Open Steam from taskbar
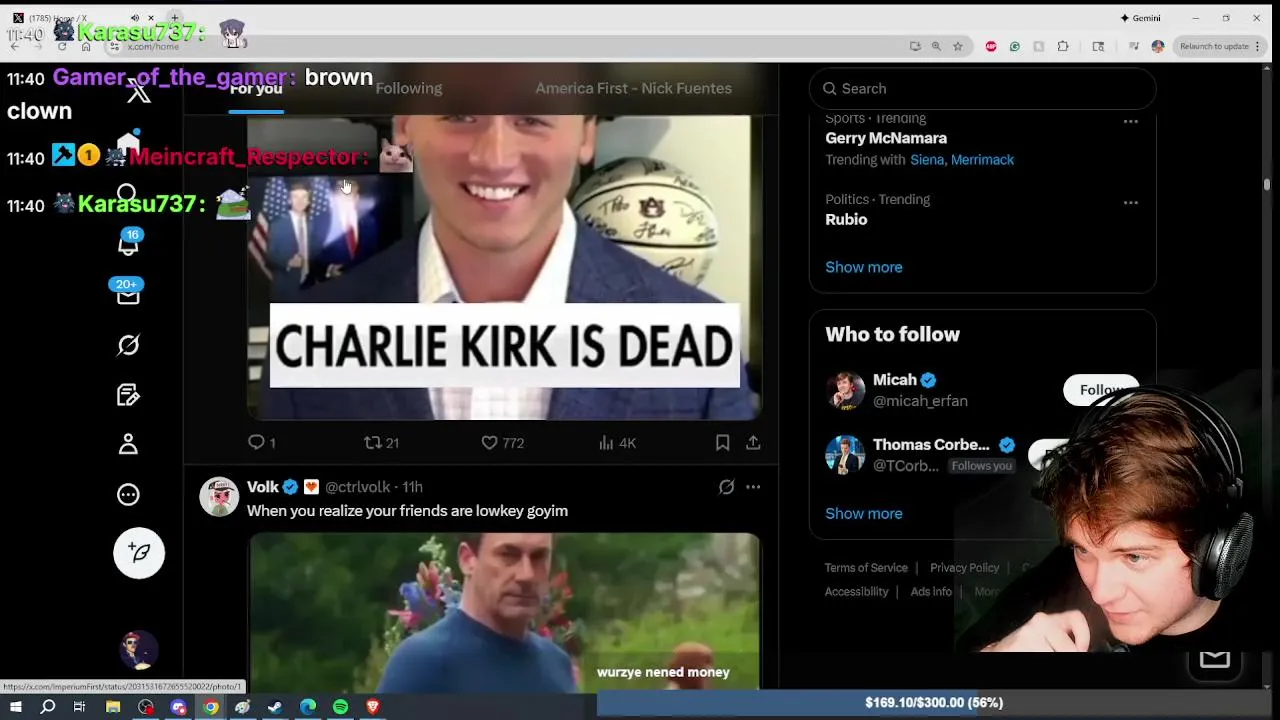Screen dimensions: 1280x720 click(275, 706)
